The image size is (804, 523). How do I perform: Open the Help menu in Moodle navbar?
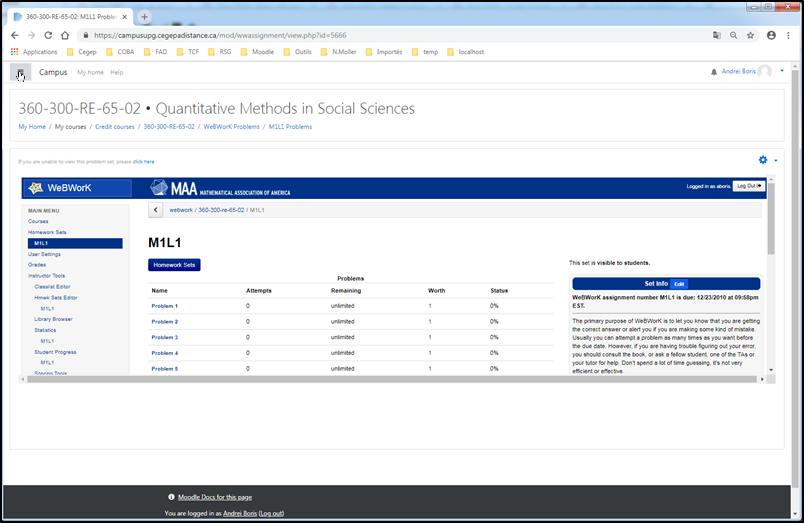click(117, 73)
